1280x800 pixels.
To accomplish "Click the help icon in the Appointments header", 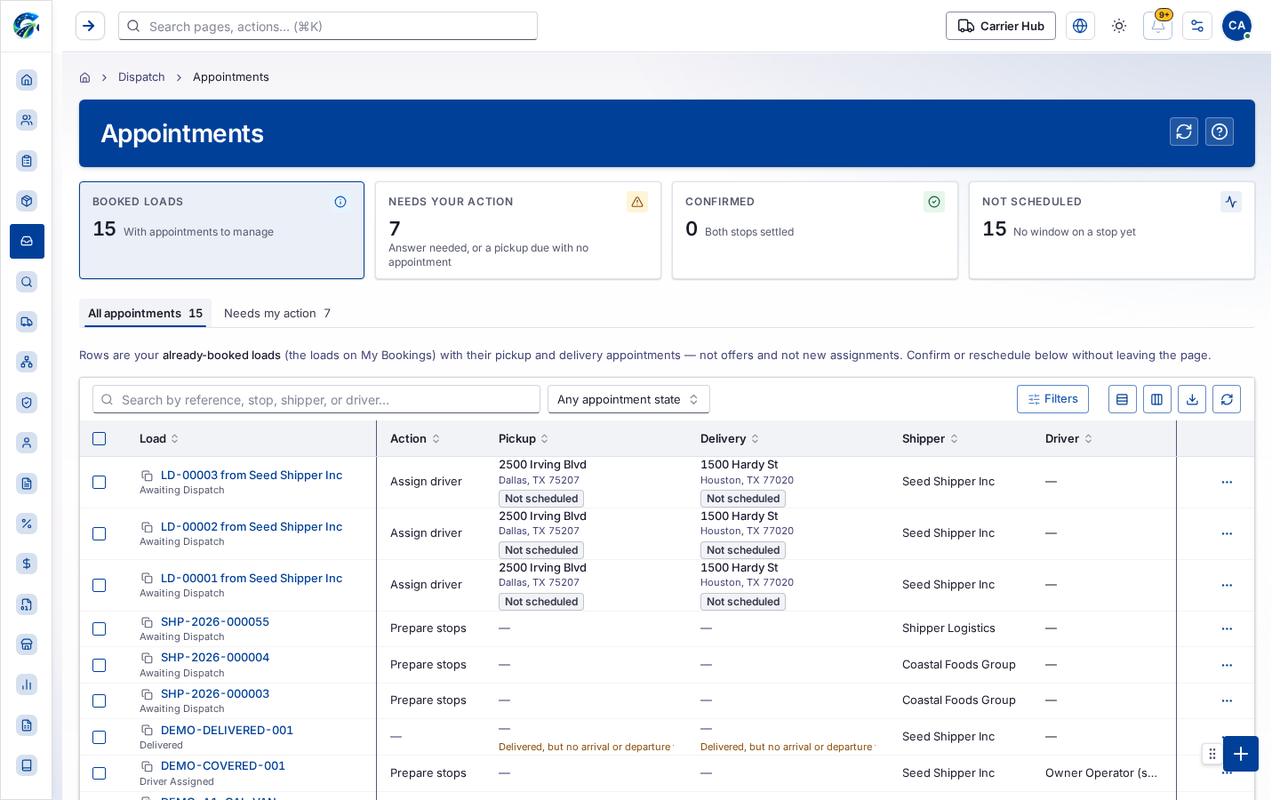I will click(1219, 132).
